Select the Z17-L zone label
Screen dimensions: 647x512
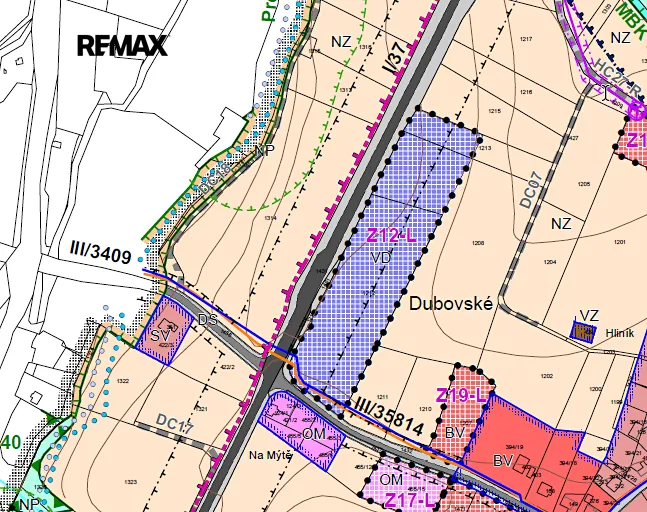409,500
